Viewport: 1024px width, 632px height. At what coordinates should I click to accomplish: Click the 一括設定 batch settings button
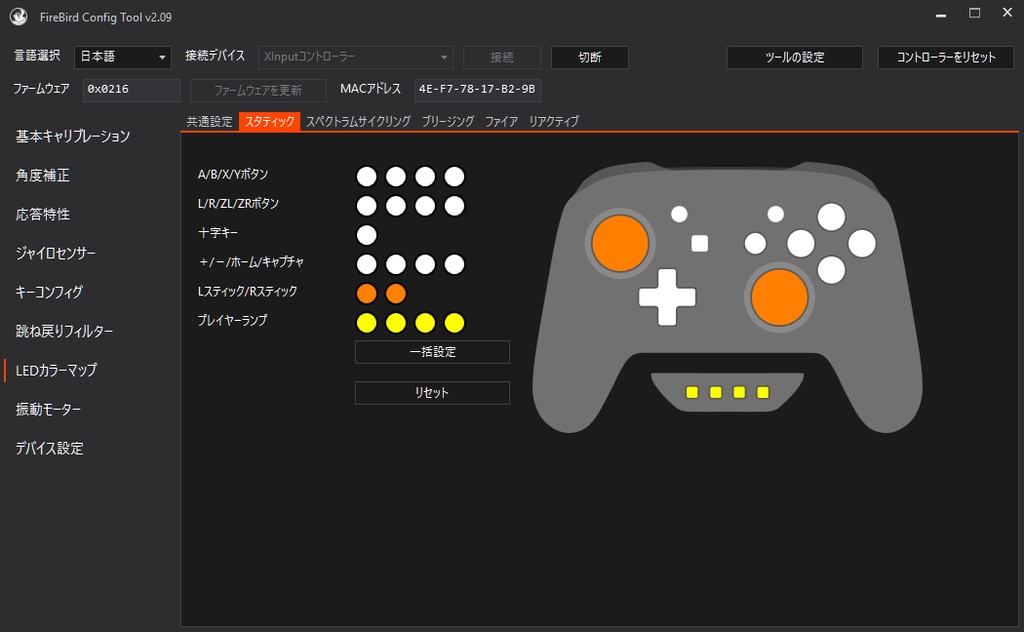click(431, 352)
